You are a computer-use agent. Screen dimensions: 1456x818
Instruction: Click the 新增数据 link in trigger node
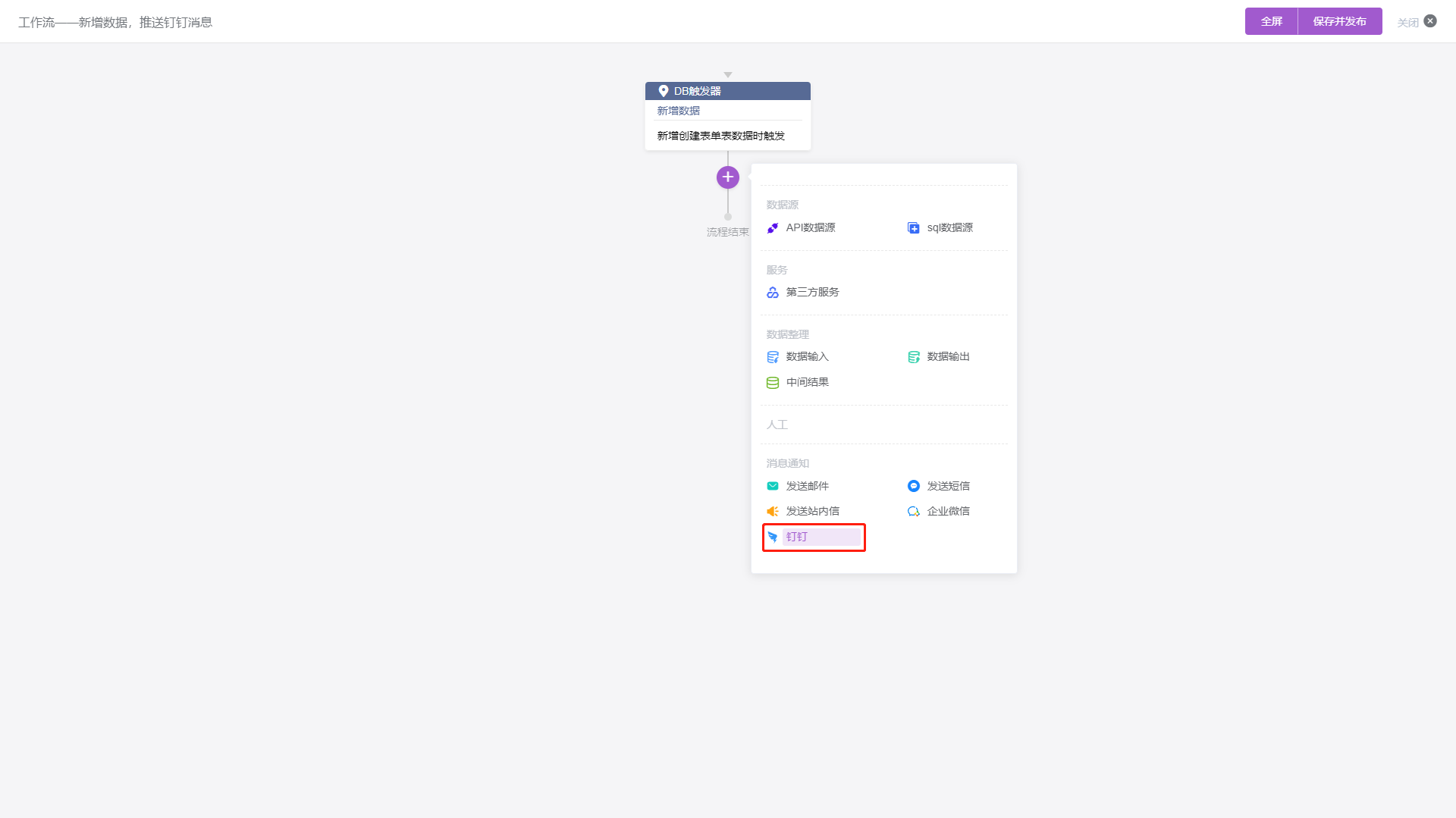pos(678,111)
